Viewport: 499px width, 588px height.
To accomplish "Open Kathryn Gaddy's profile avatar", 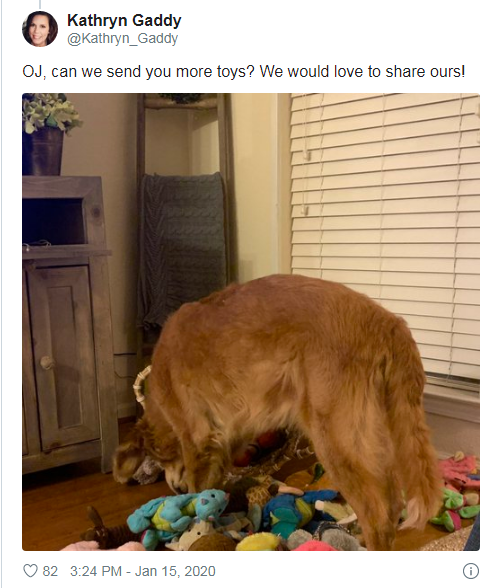I will point(40,29).
